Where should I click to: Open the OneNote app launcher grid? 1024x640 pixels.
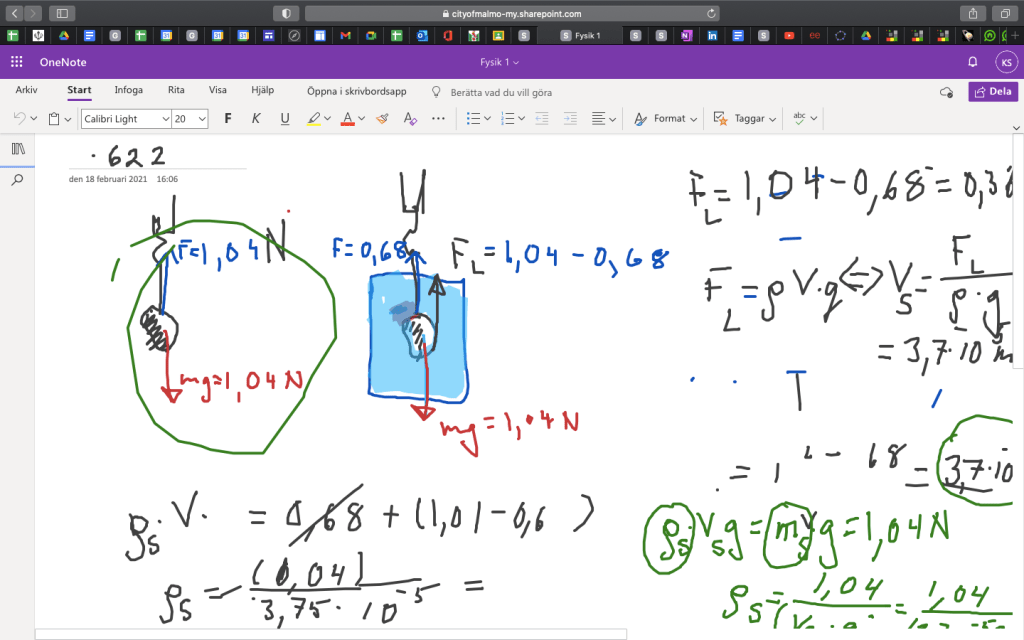(x=16, y=62)
